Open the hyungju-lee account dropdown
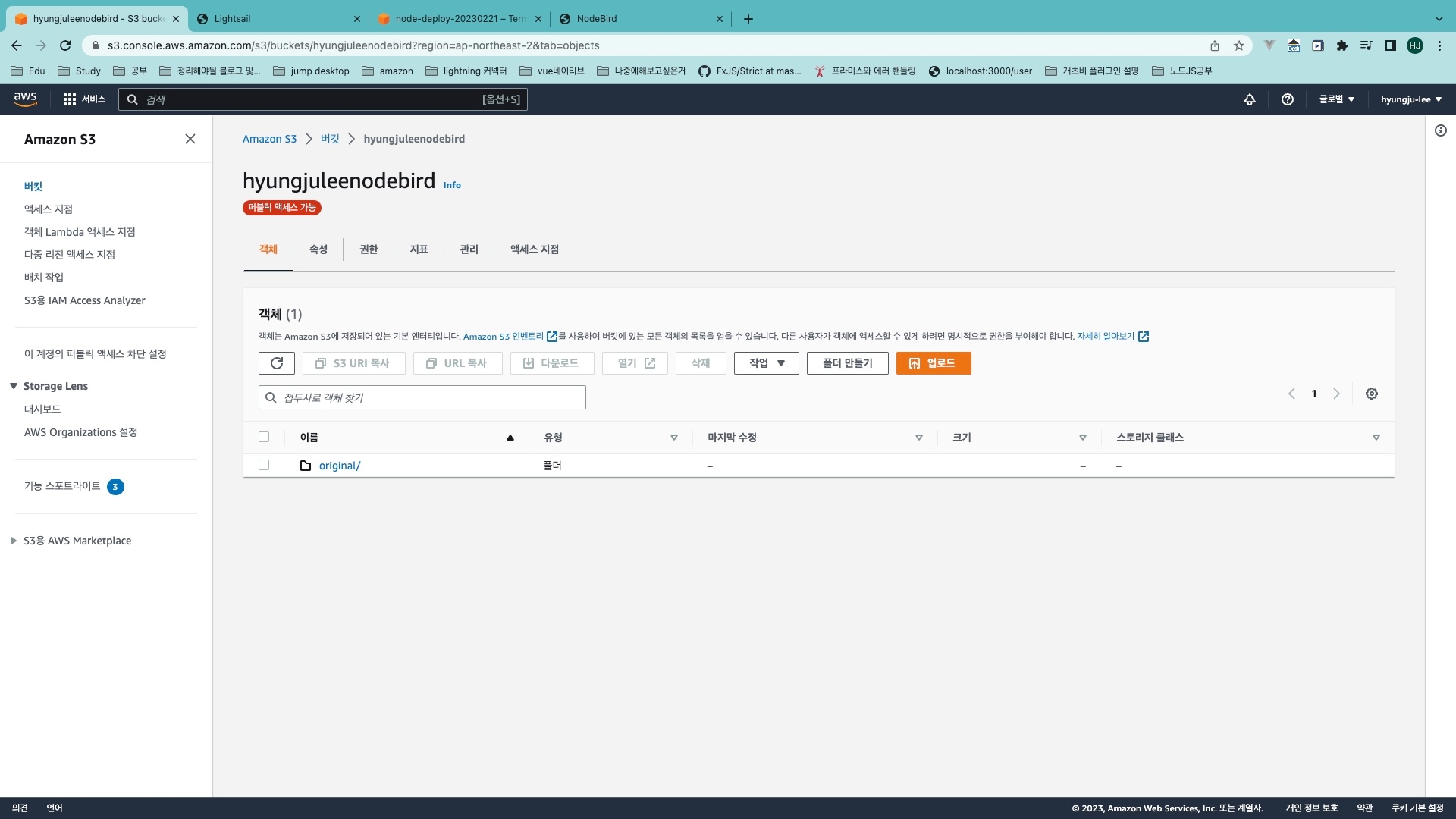The width and height of the screenshot is (1456, 819). click(x=1411, y=99)
